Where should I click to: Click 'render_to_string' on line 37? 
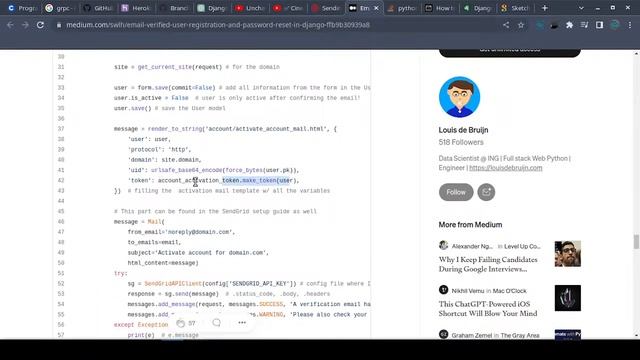[x=175, y=129]
